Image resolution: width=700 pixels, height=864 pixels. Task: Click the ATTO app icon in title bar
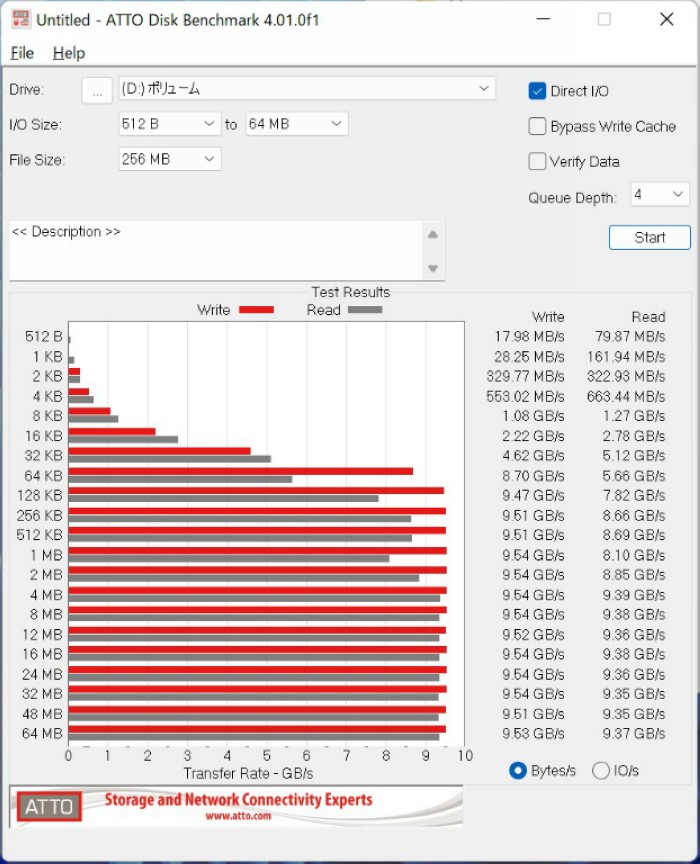tap(20, 19)
